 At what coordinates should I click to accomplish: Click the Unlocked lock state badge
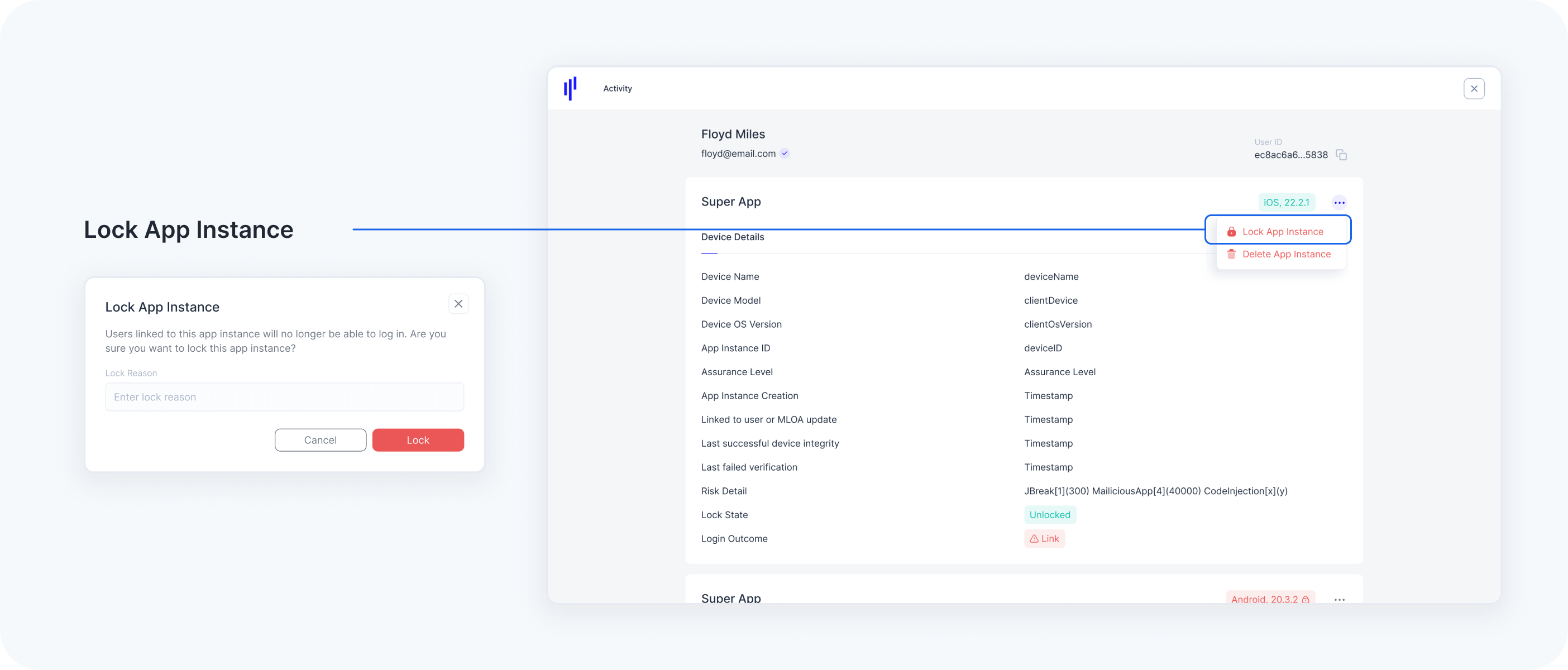pos(1049,515)
